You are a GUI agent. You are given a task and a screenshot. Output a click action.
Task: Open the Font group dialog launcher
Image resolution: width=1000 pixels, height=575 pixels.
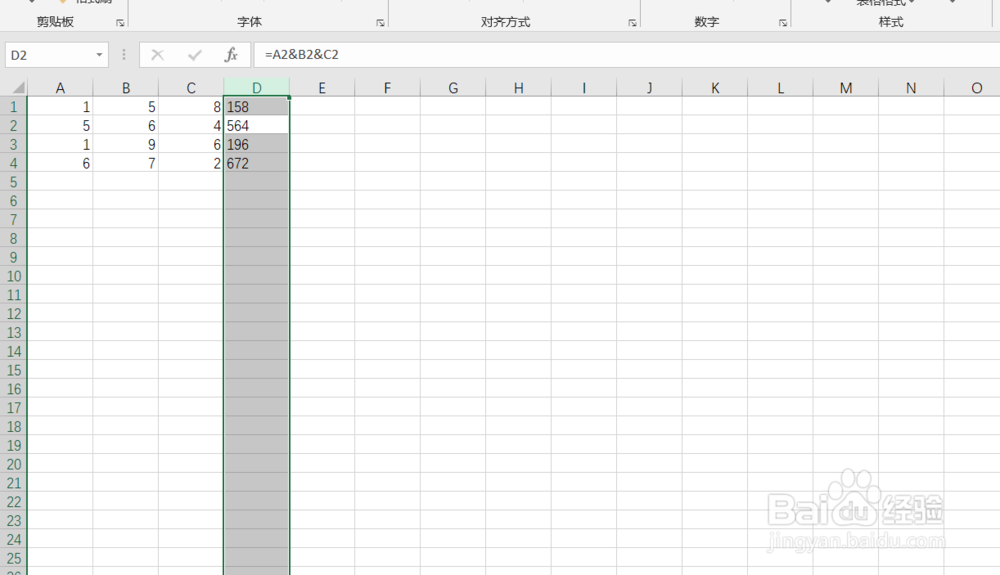[x=380, y=23]
